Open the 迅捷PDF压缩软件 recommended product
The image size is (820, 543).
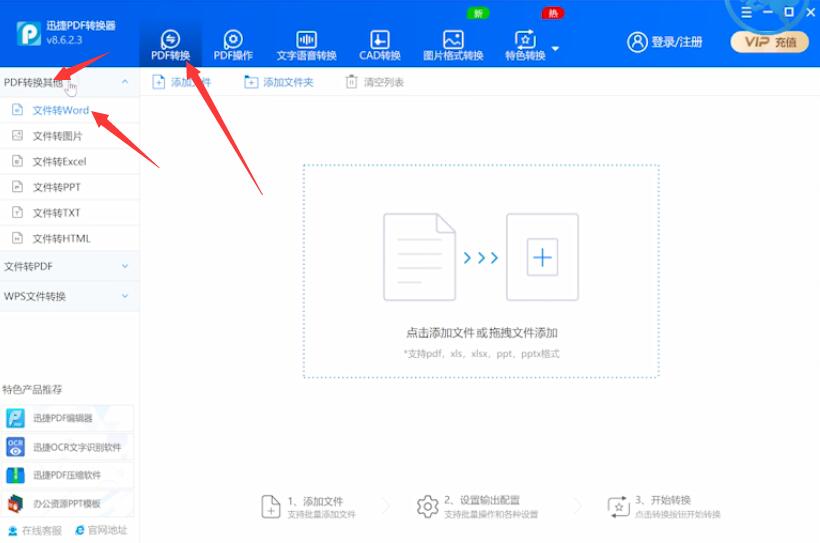67,475
